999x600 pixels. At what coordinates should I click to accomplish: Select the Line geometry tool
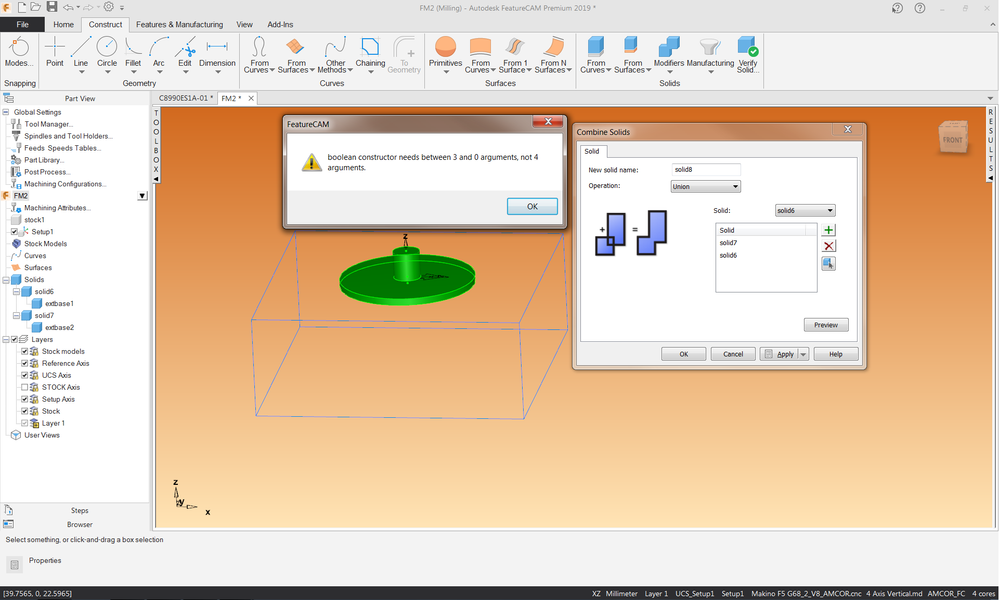(81, 52)
